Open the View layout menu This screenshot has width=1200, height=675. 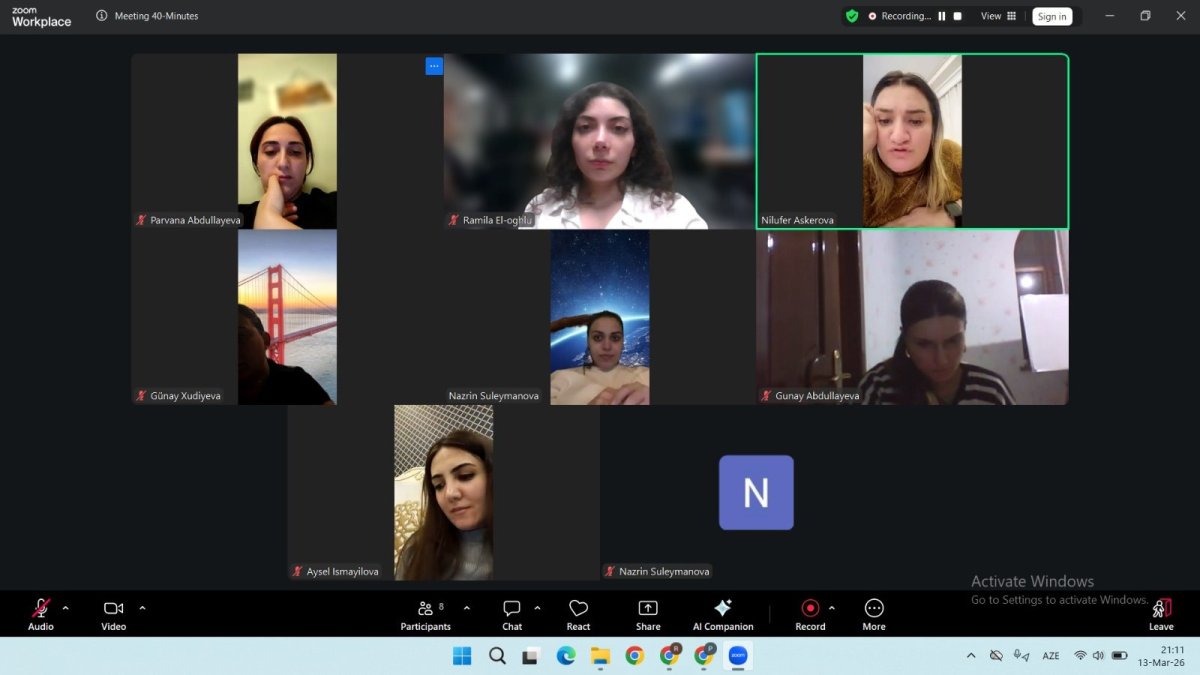[998, 16]
